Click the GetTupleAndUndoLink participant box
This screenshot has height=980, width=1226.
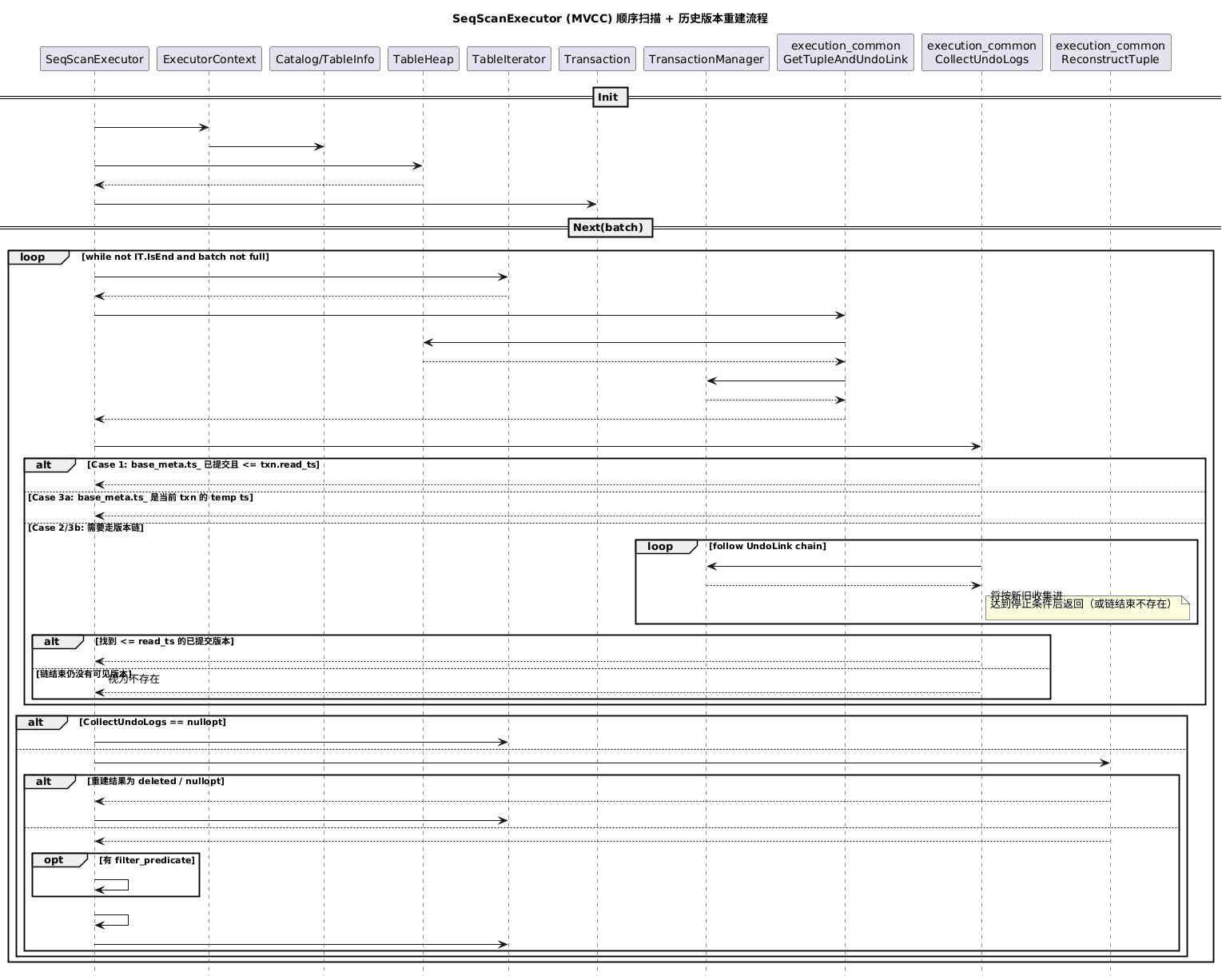(x=845, y=51)
